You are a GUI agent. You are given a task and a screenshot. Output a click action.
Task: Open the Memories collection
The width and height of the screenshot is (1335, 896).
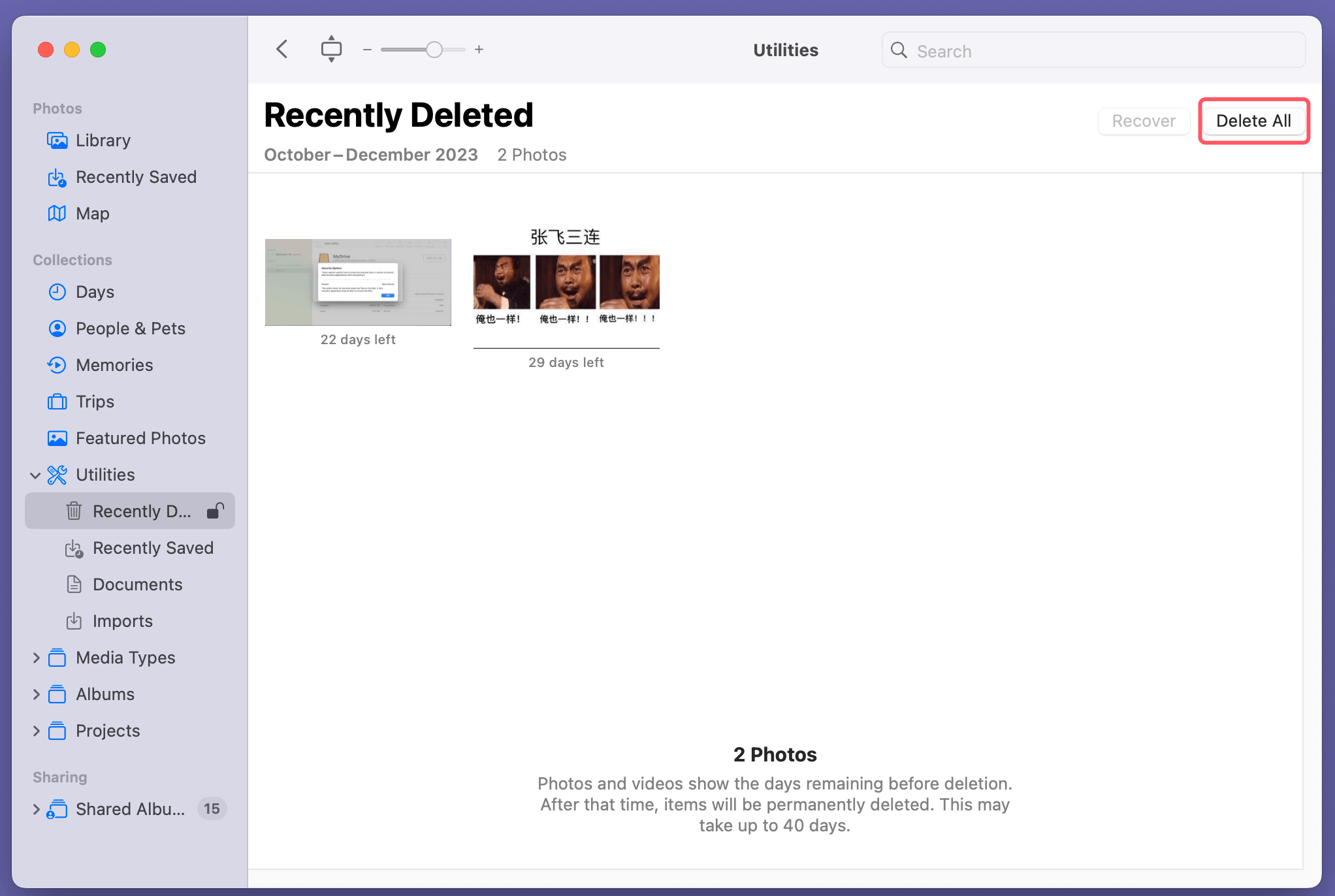pyautogui.click(x=114, y=364)
